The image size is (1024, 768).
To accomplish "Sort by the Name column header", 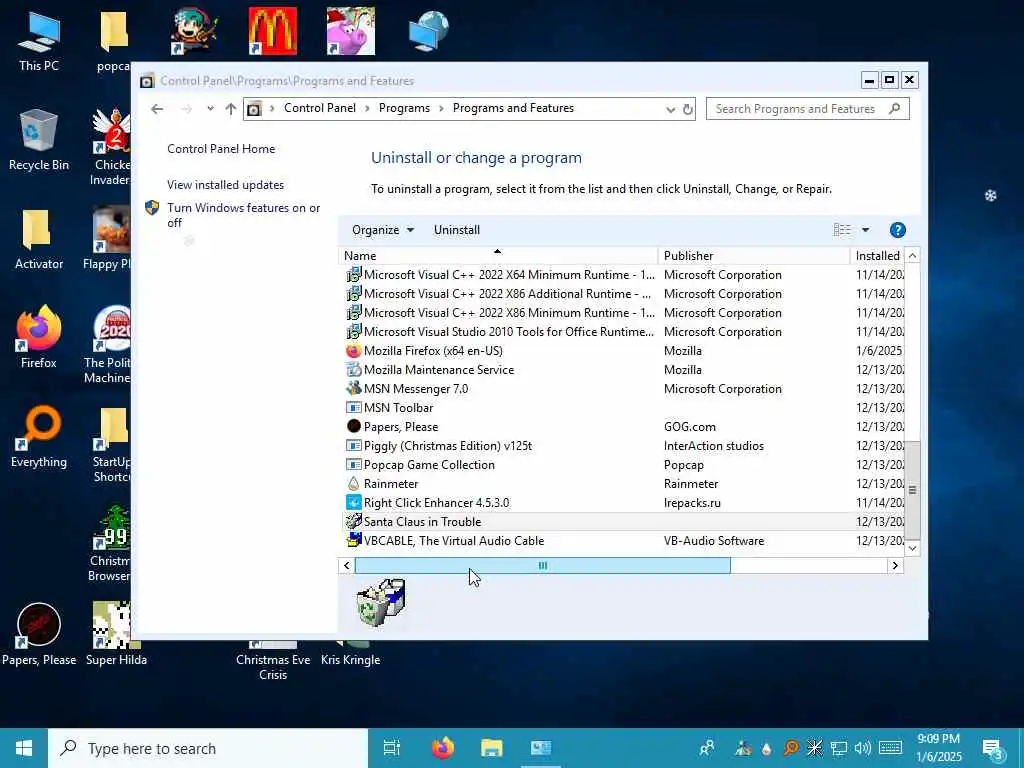I will [498, 255].
